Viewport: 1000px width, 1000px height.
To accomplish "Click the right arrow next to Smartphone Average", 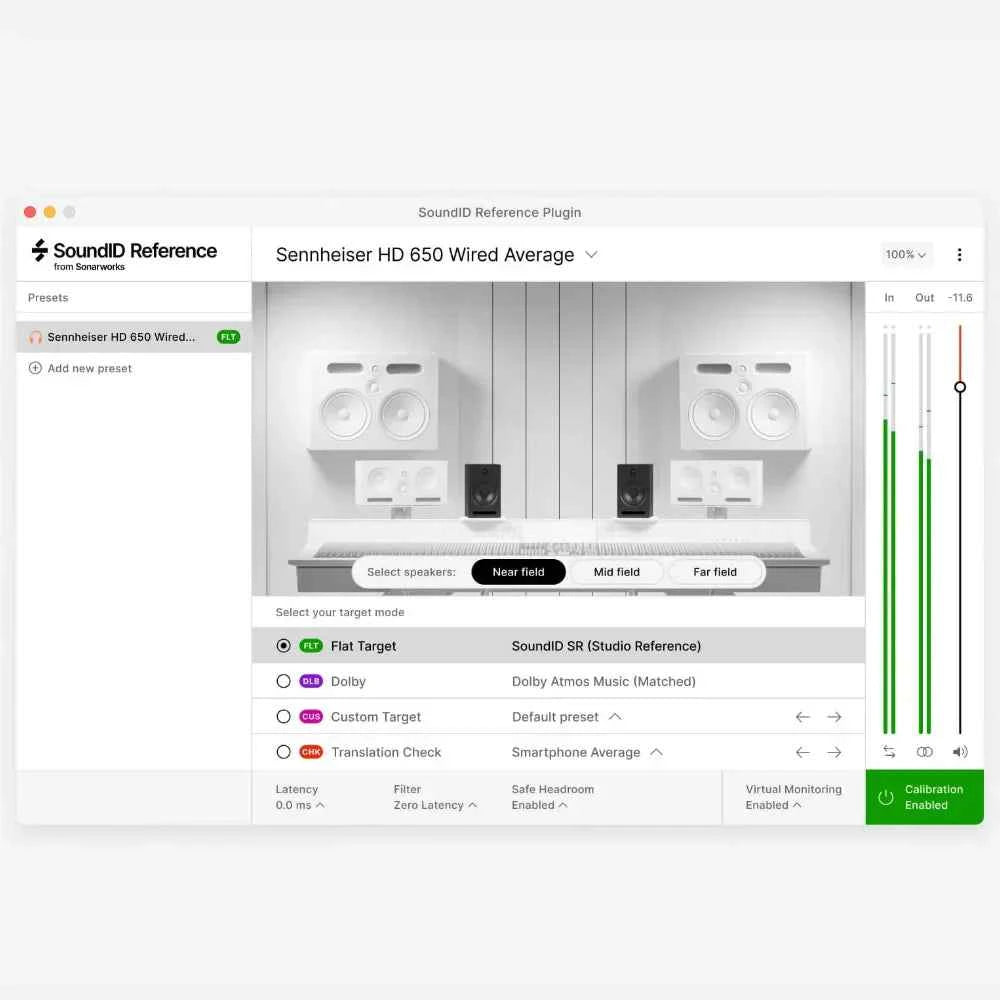I will [x=835, y=752].
